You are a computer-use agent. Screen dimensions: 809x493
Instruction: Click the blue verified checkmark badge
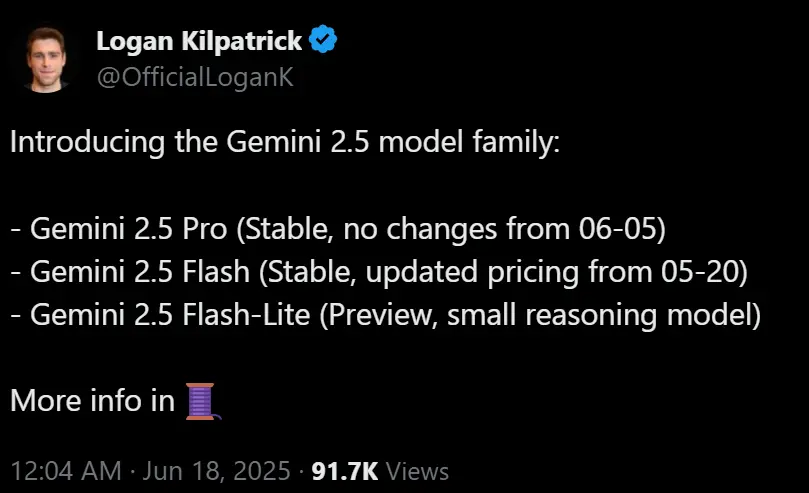(323, 39)
